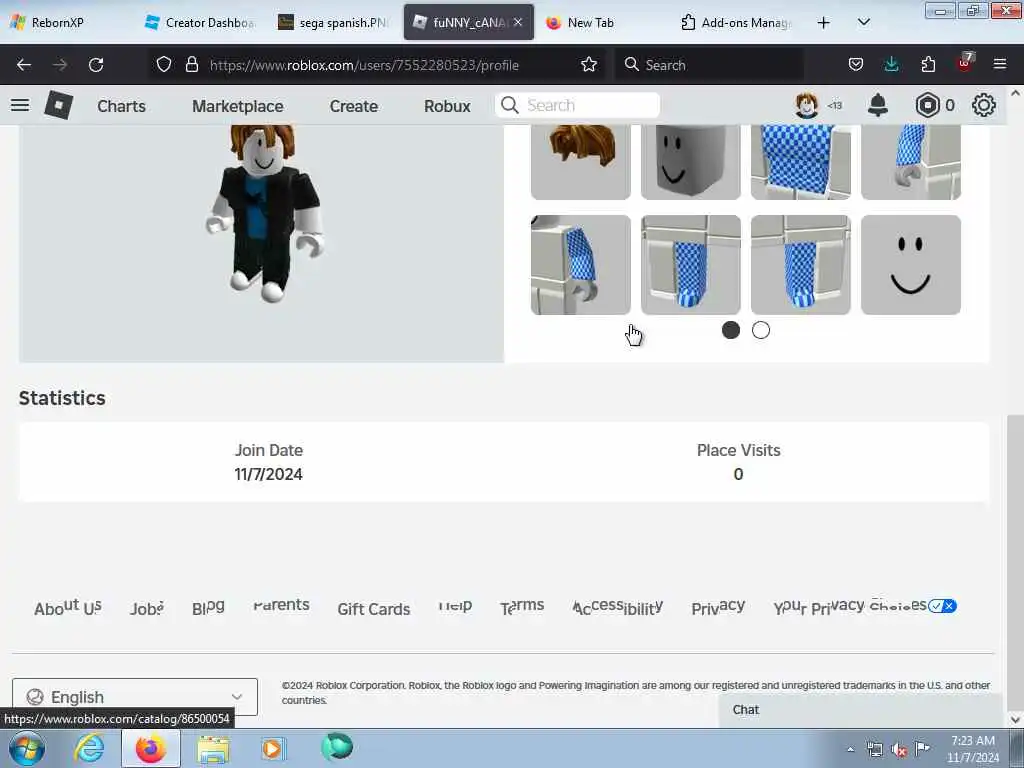The width and height of the screenshot is (1024, 768).
Task: Open the Robux menu item
Action: (x=447, y=106)
